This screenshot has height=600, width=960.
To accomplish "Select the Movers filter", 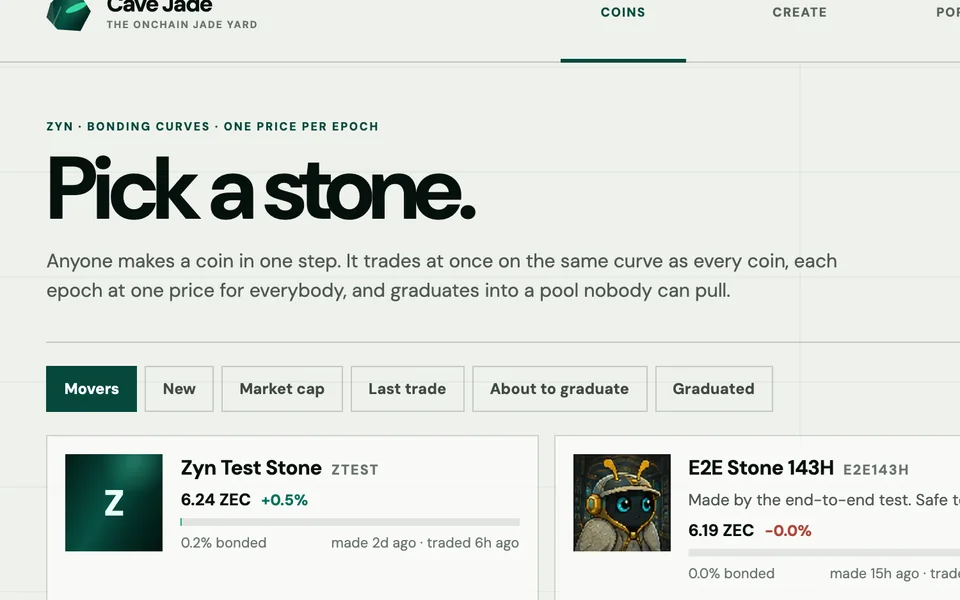I will click(x=91, y=389).
